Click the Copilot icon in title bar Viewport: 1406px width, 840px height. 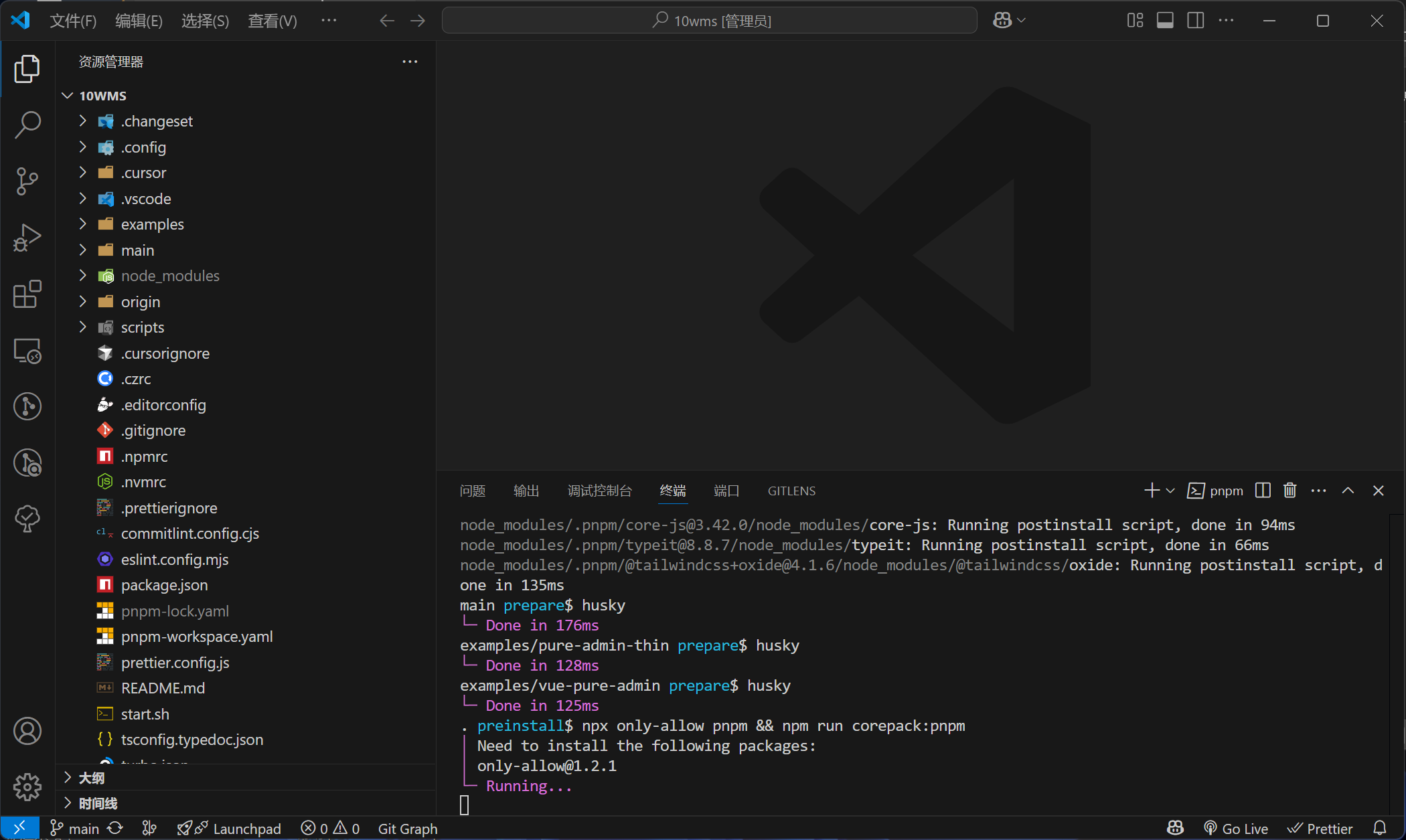tap(1002, 21)
